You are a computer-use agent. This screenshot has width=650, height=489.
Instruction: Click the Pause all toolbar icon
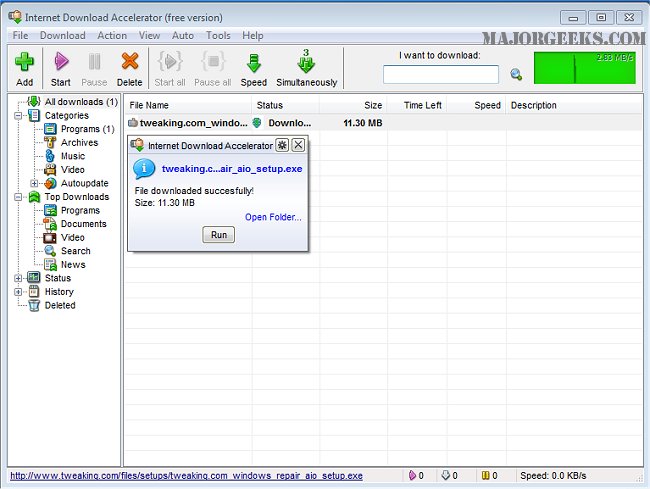point(213,61)
